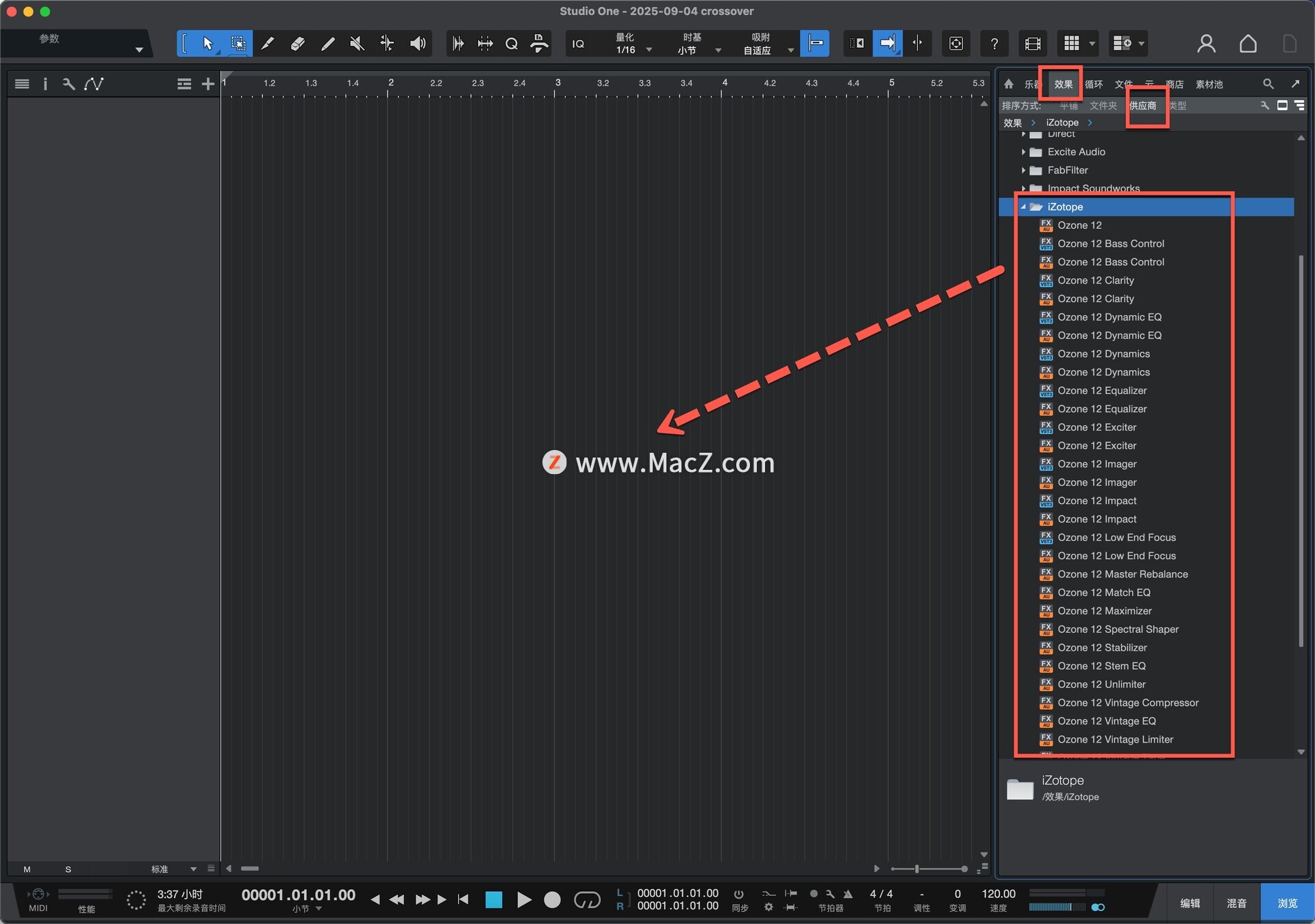Open the user account icon
The height and width of the screenshot is (924, 1315).
(x=1206, y=44)
